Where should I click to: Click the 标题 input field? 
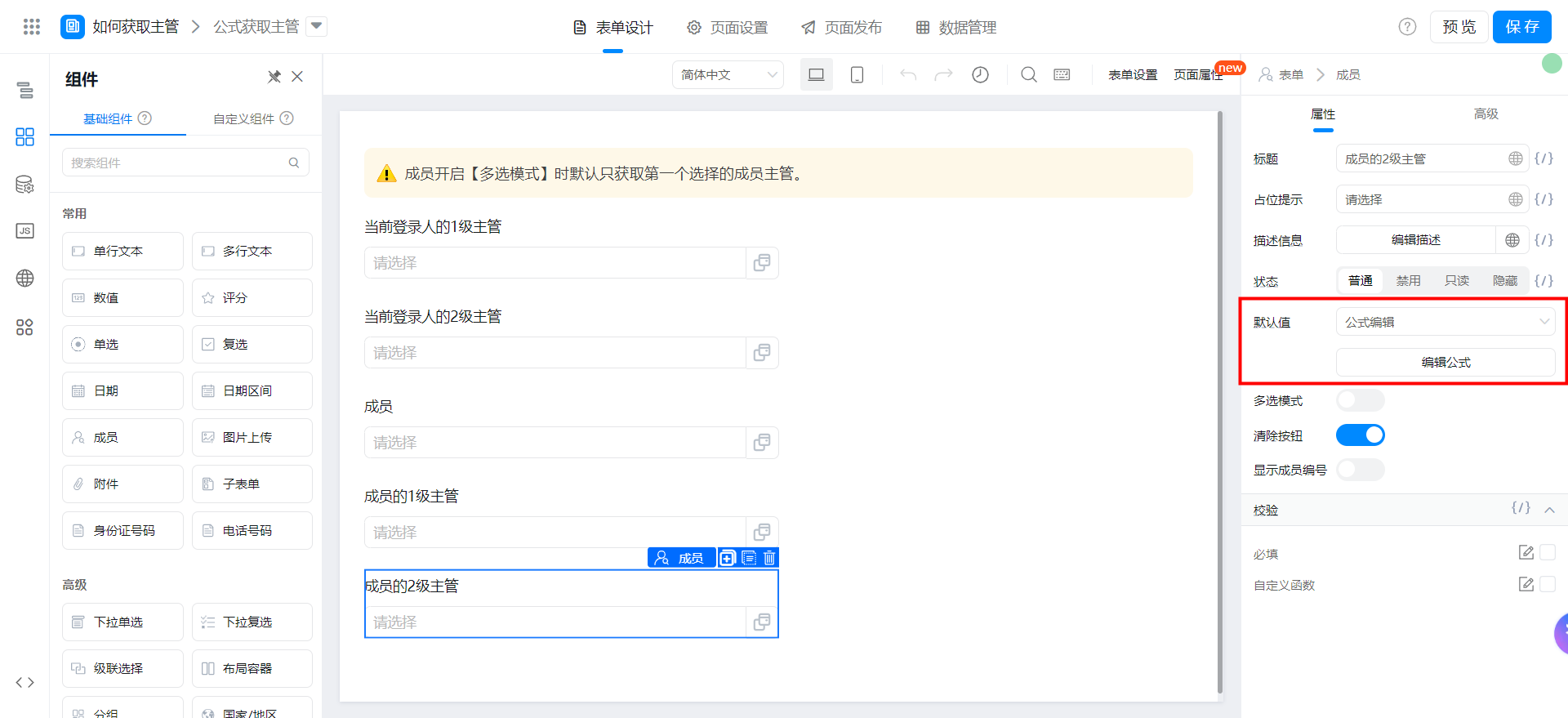(x=1431, y=158)
